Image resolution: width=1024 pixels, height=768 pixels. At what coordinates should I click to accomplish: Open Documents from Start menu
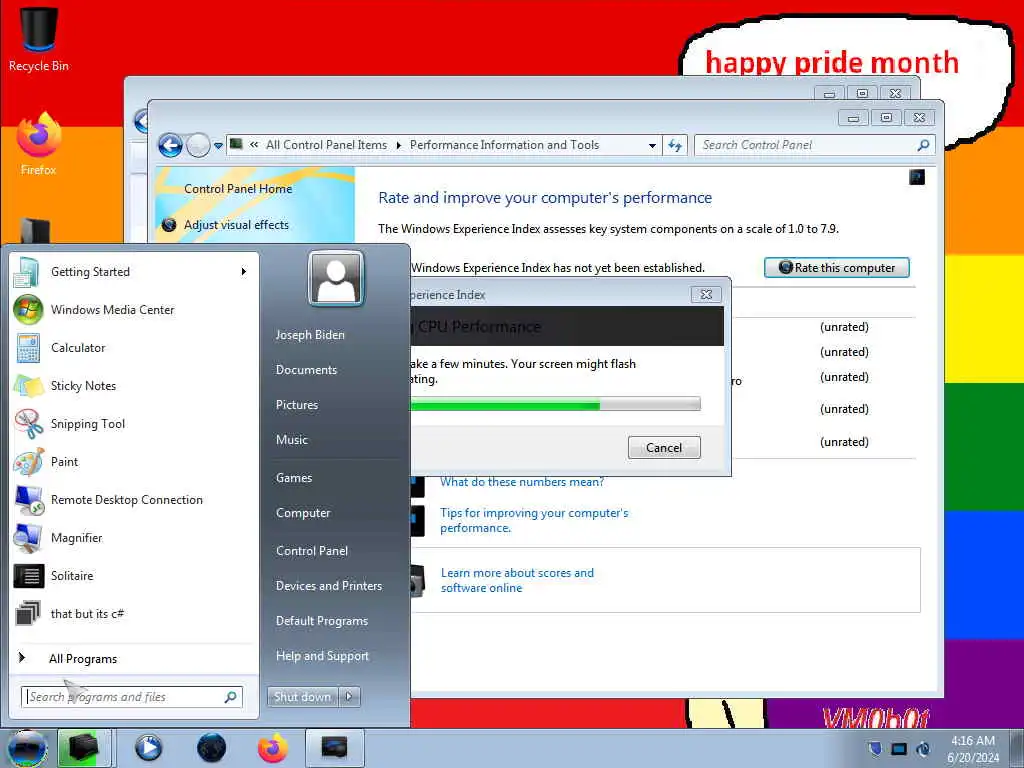click(306, 370)
